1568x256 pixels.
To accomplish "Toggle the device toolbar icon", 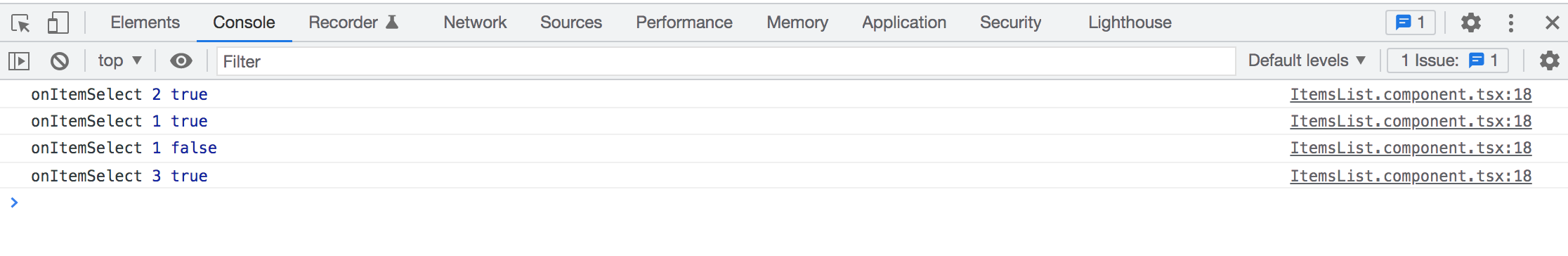I will (58, 23).
